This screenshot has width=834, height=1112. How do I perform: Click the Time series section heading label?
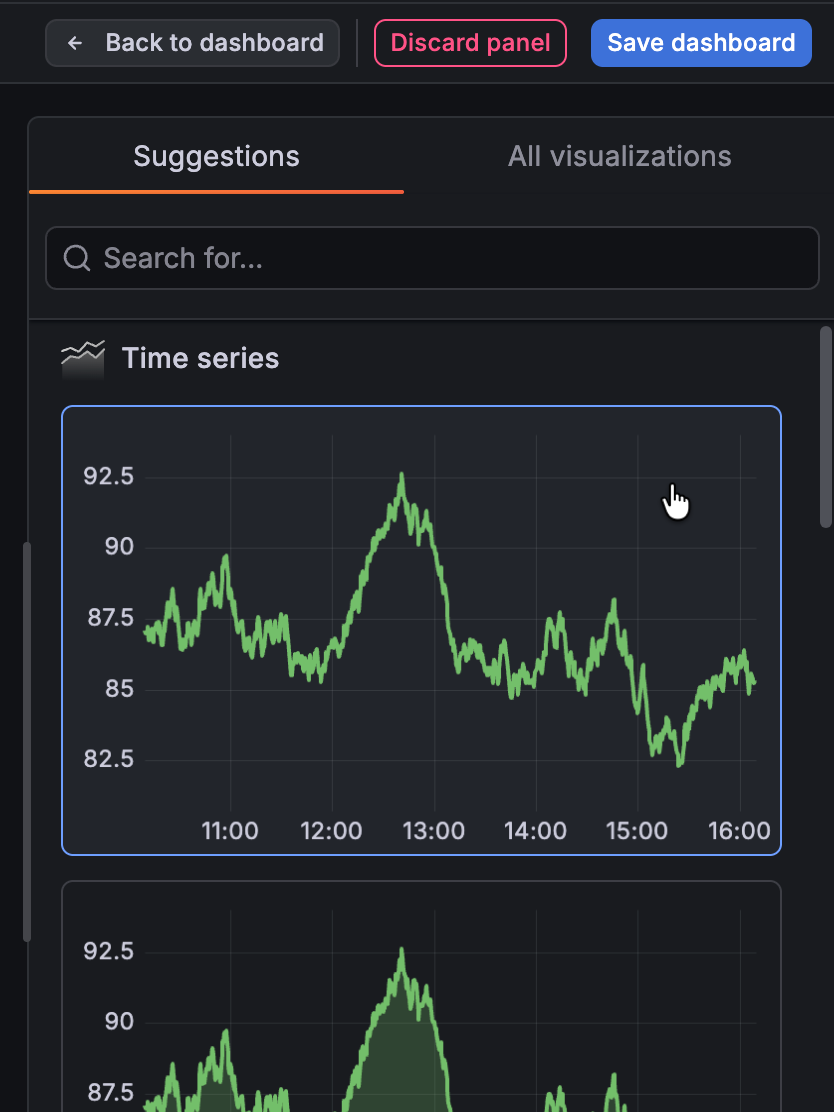[200, 358]
